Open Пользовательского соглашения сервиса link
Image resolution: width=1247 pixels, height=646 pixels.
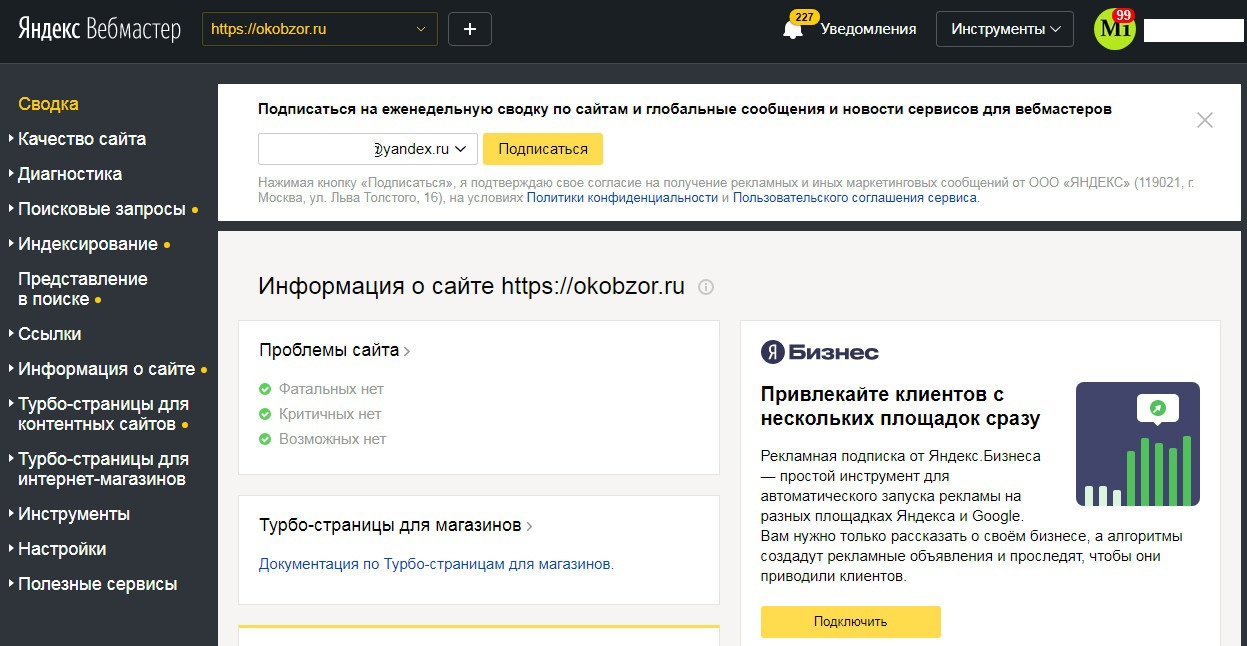(855, 198)
